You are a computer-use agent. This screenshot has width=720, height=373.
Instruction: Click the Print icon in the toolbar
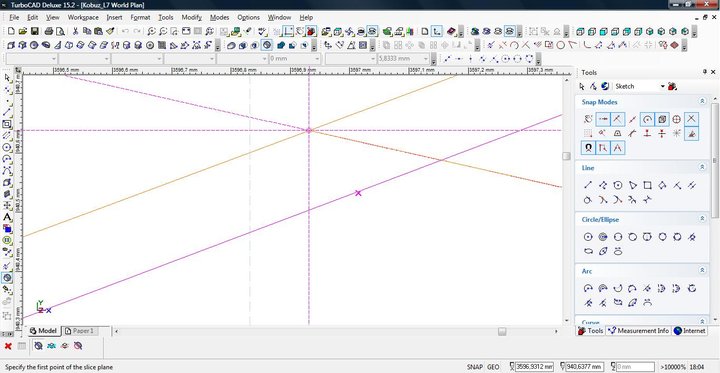pyautogui.click(x=49, y=31)
